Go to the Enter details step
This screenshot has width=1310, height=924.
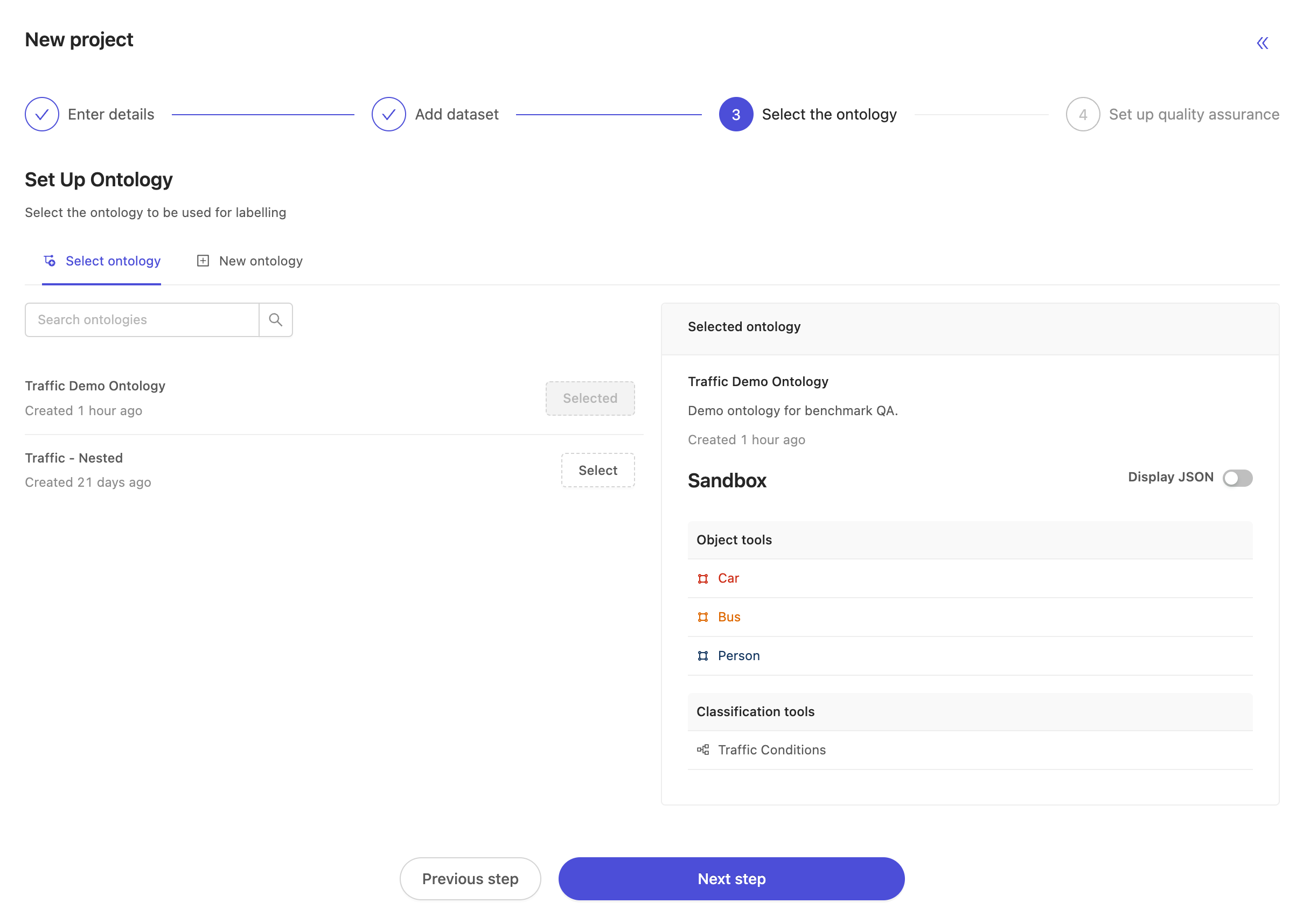[x=110, y=114]
